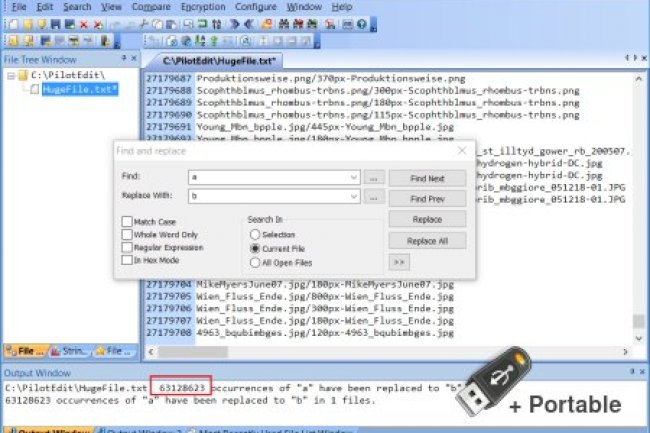650x433 pixels.
Task: Open the Find field dropdown arrow
Action: click(354, 177)
